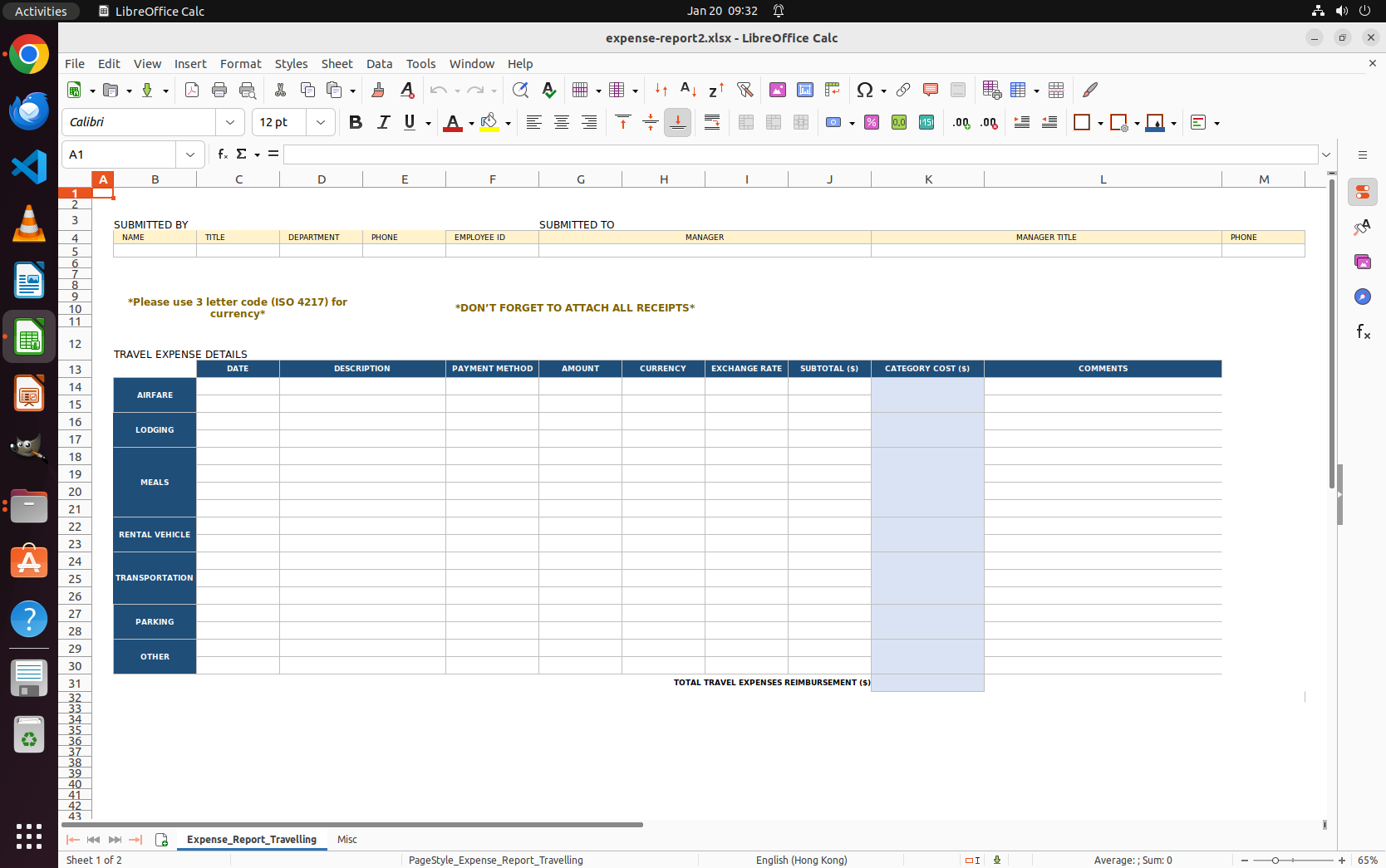Insert a comment using the toolbar

coord(930,90)
